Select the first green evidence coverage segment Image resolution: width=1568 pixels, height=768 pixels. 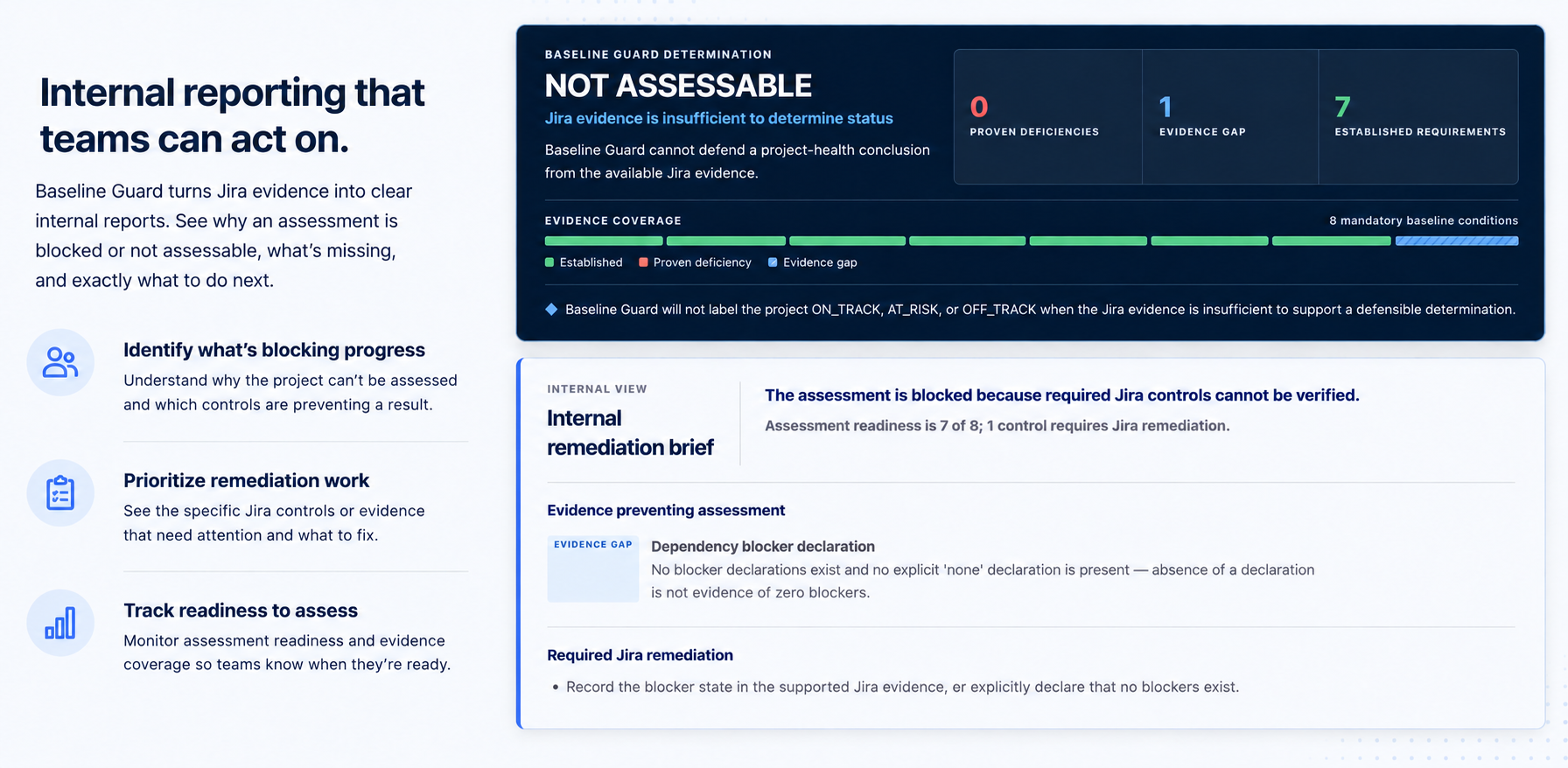604,241
